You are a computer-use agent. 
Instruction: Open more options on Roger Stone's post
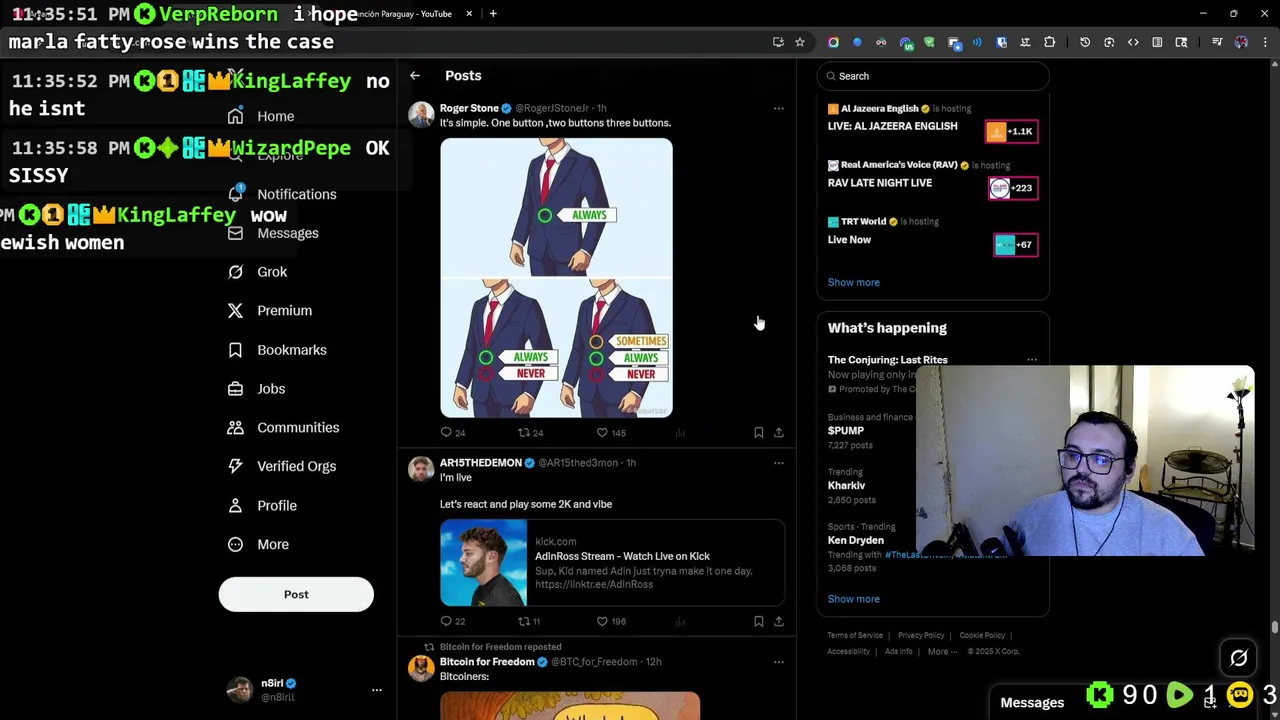778,108
